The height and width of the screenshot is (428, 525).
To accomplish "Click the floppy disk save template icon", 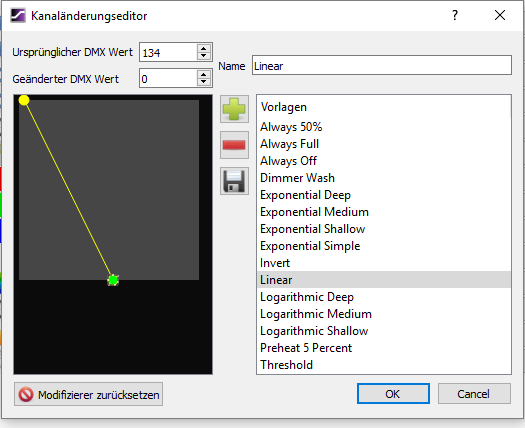I will [234, 181].
